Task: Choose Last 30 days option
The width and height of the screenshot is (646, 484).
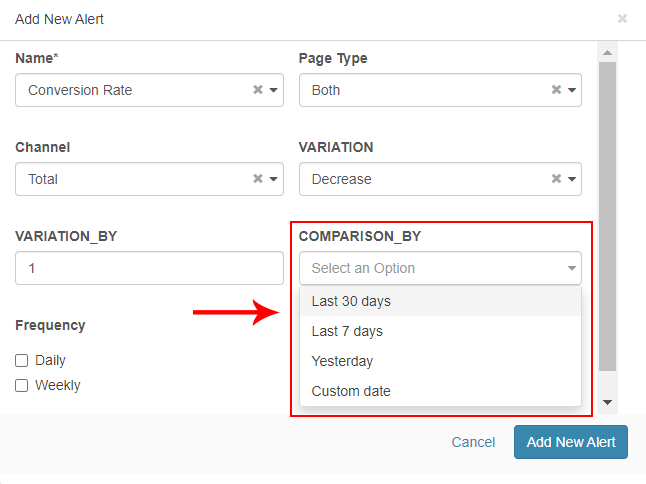Action: 440,301
